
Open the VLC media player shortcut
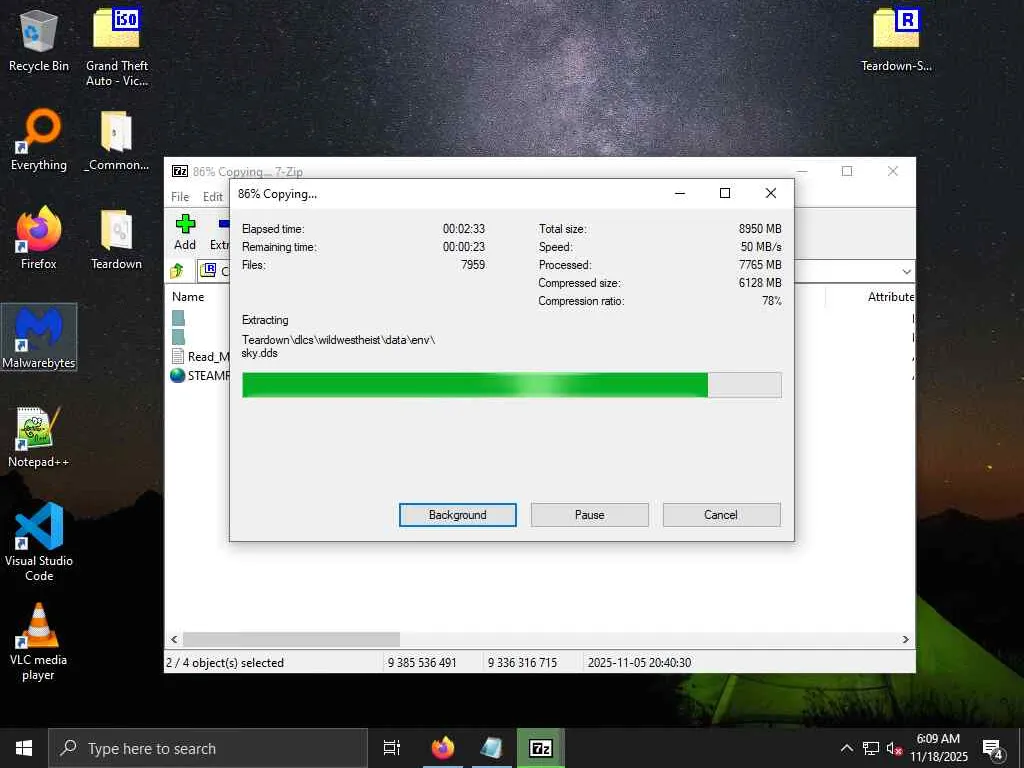click(39, 641)
